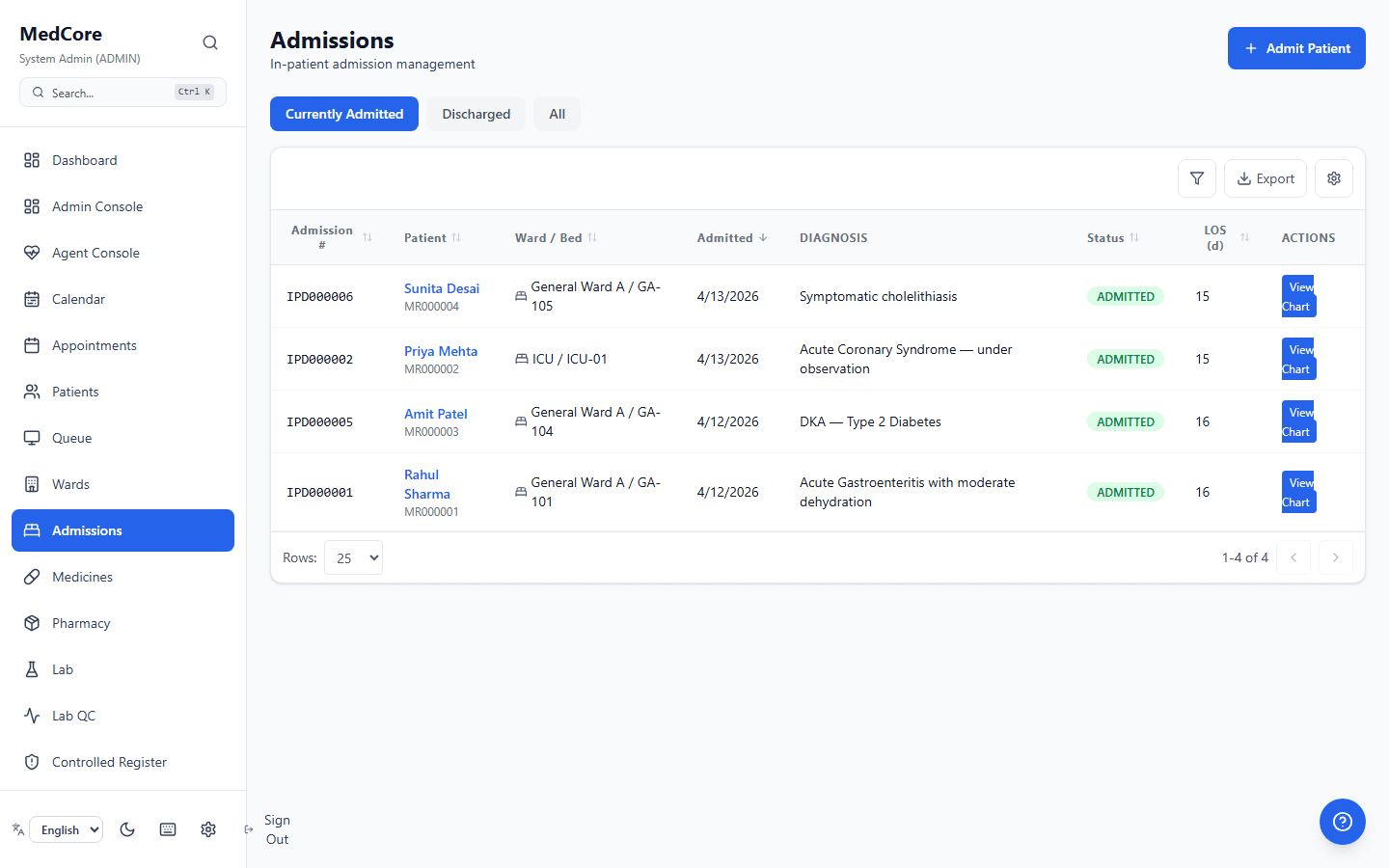Open the help question-mark button
Image resolution: width=1389 pixels, height=868 pixels.
(1343, 822)
